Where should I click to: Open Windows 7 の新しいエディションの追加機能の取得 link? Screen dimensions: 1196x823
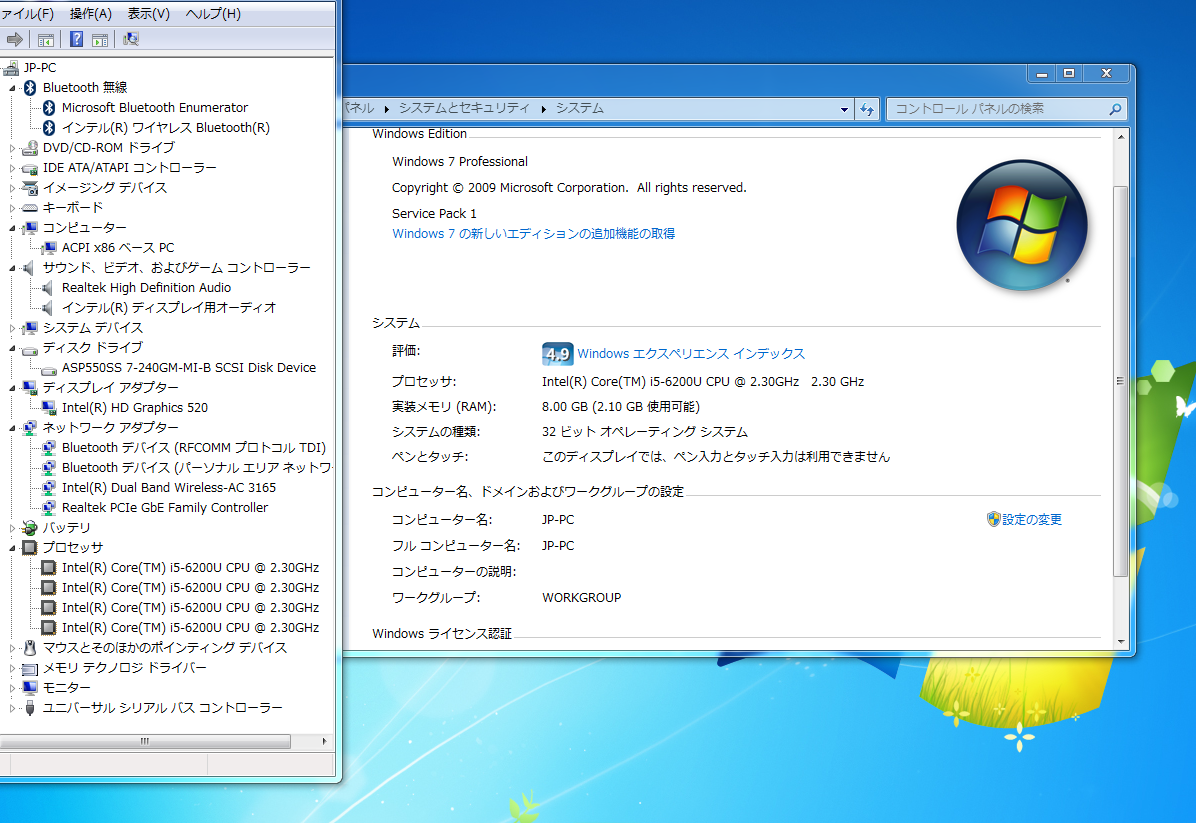click(x=533, y=233)
